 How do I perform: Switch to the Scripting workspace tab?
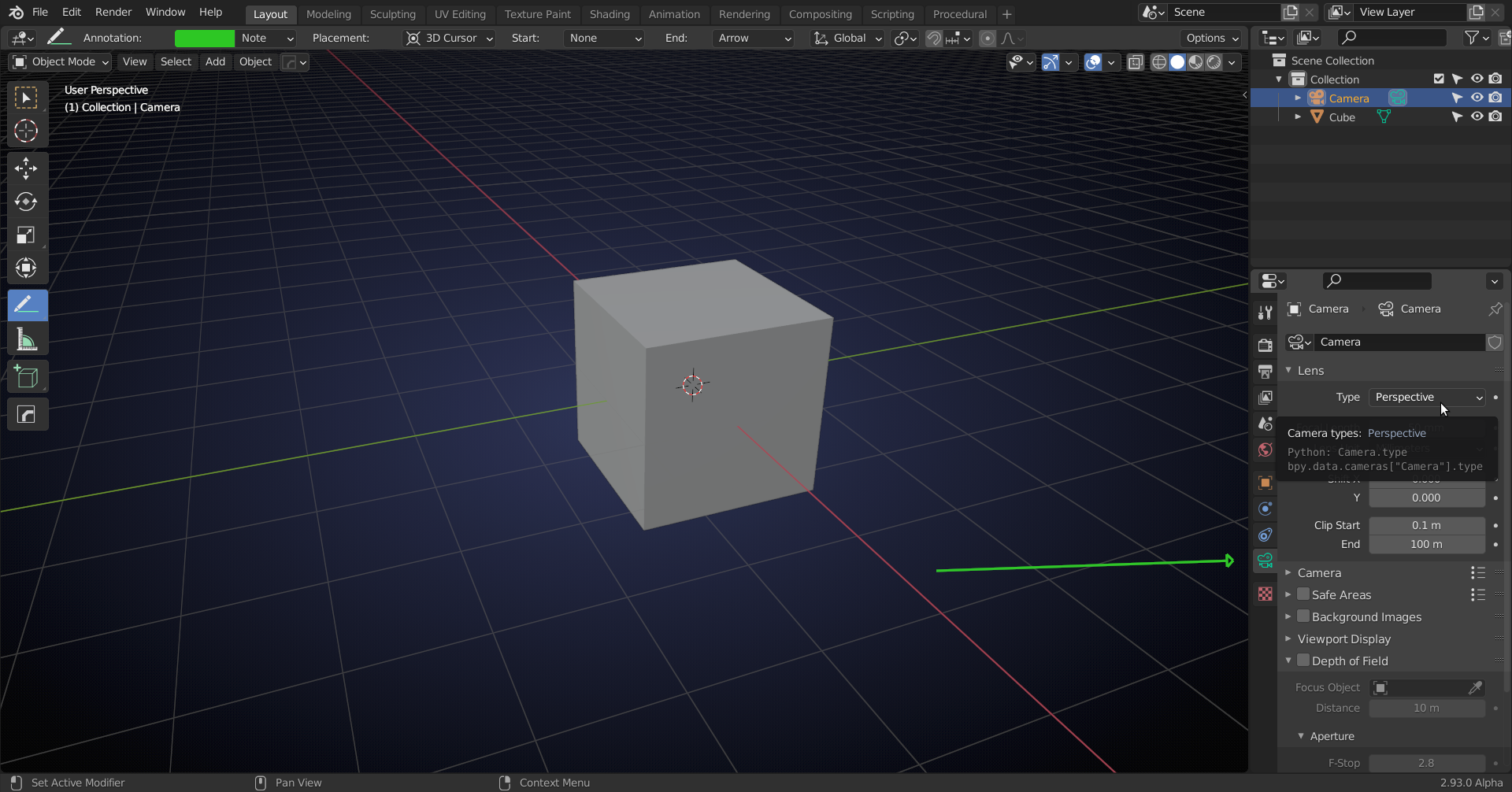click(x=892, y=14)
